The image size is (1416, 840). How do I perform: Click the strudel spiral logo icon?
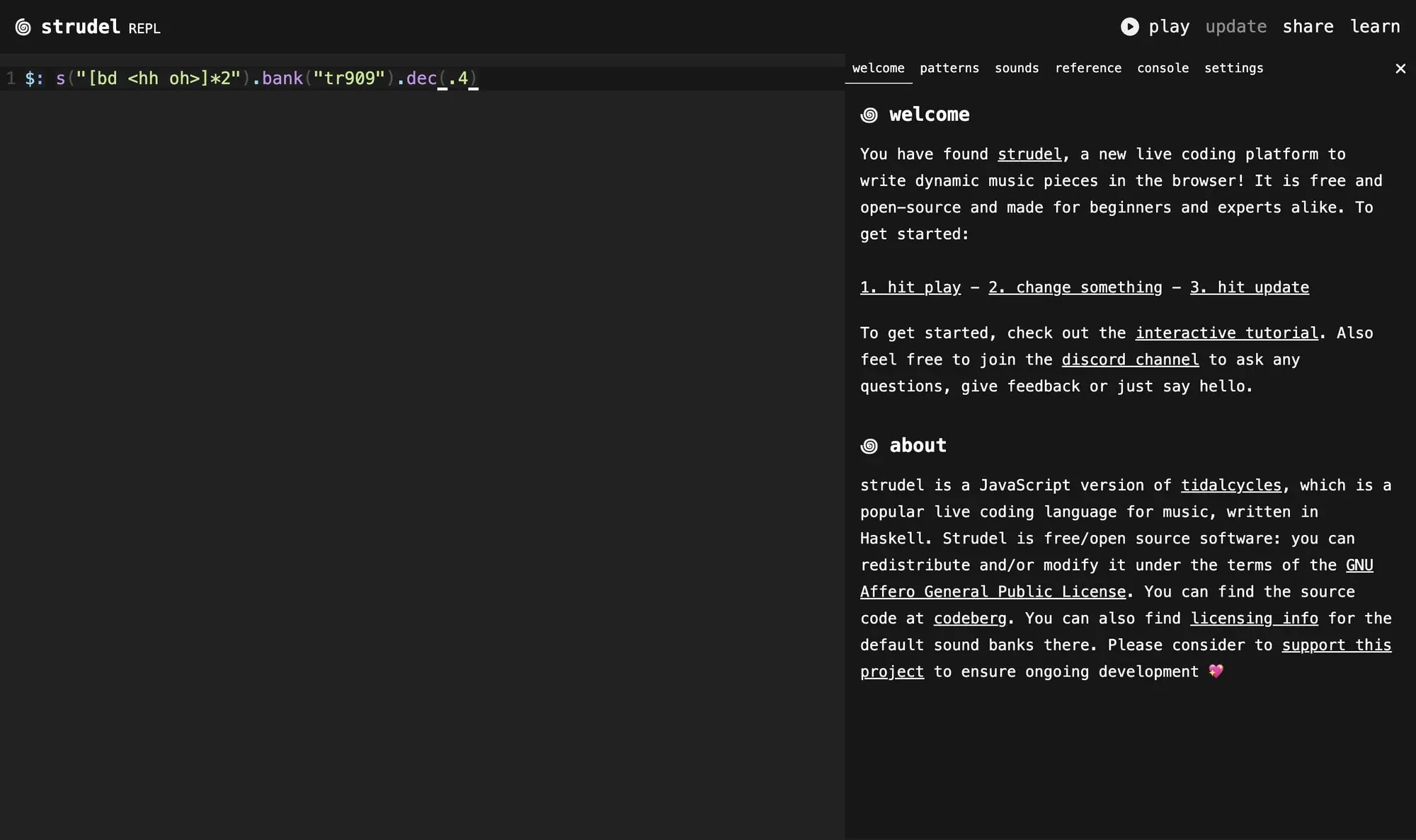coord(23,28)
